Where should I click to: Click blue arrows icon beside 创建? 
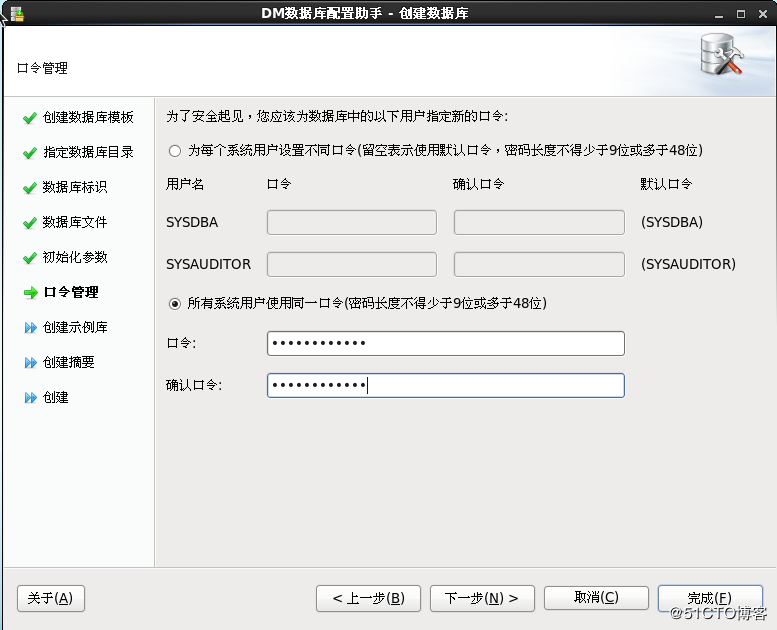tap(31, 398)
